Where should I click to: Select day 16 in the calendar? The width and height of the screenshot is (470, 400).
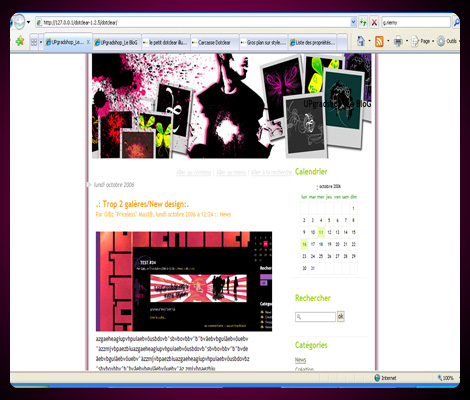(304, 244)
